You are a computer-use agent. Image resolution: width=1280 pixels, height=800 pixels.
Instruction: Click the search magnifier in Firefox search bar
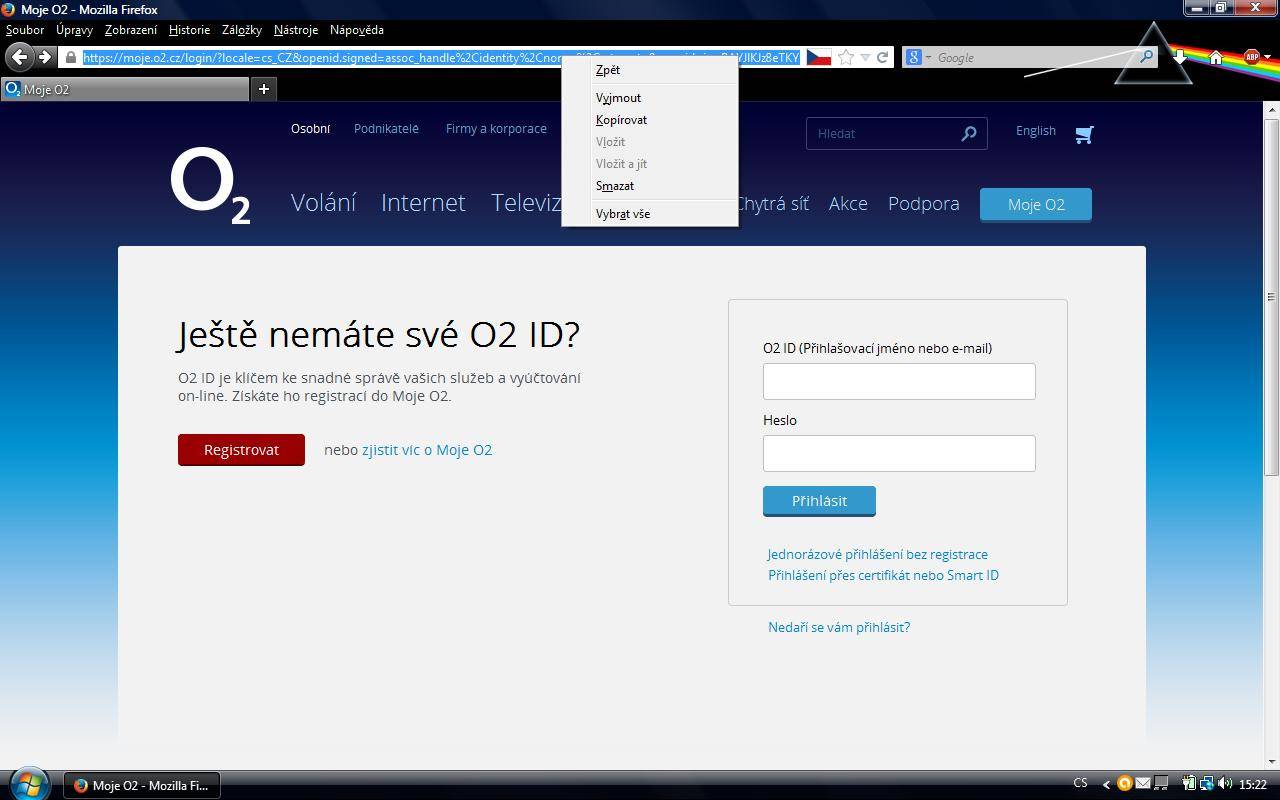[1146, 57]
